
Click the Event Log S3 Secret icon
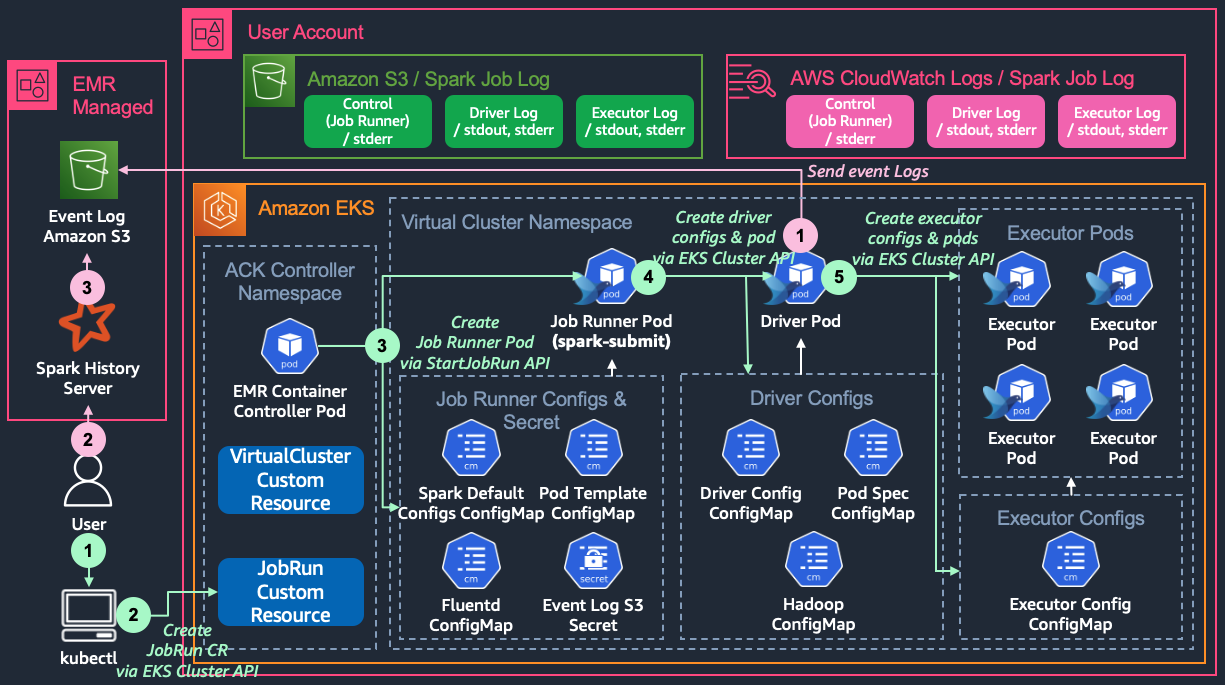coord(593,562)
